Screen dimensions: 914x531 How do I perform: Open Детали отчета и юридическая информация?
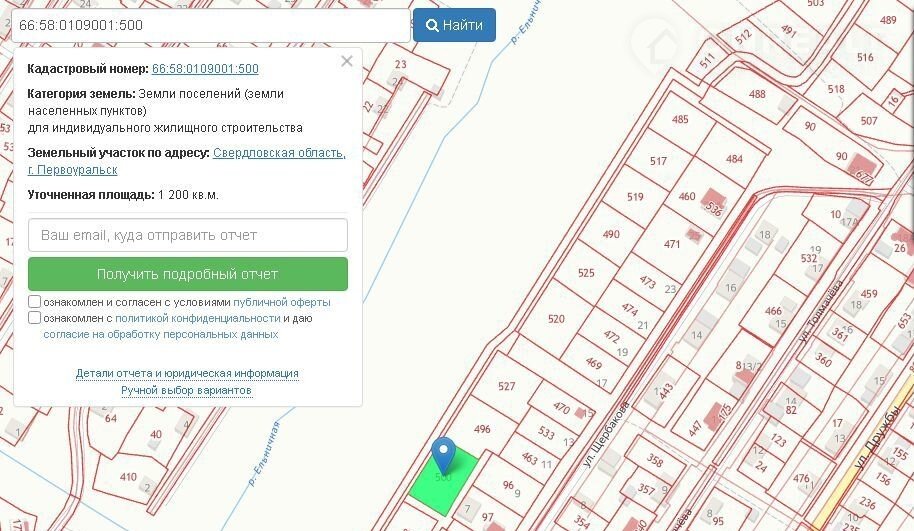point(187,373)
